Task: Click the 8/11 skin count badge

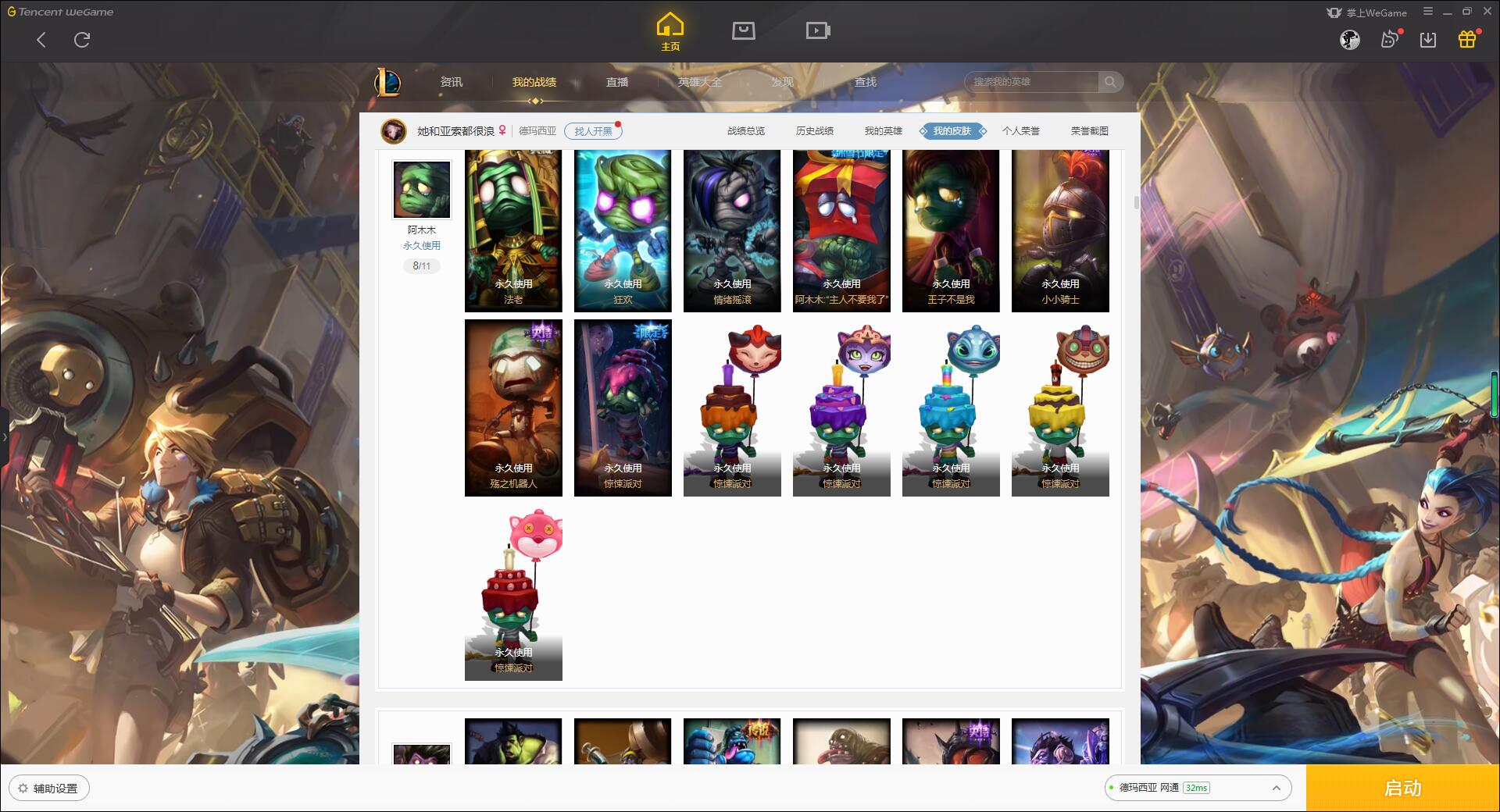Action: click(x=422, y=266)
